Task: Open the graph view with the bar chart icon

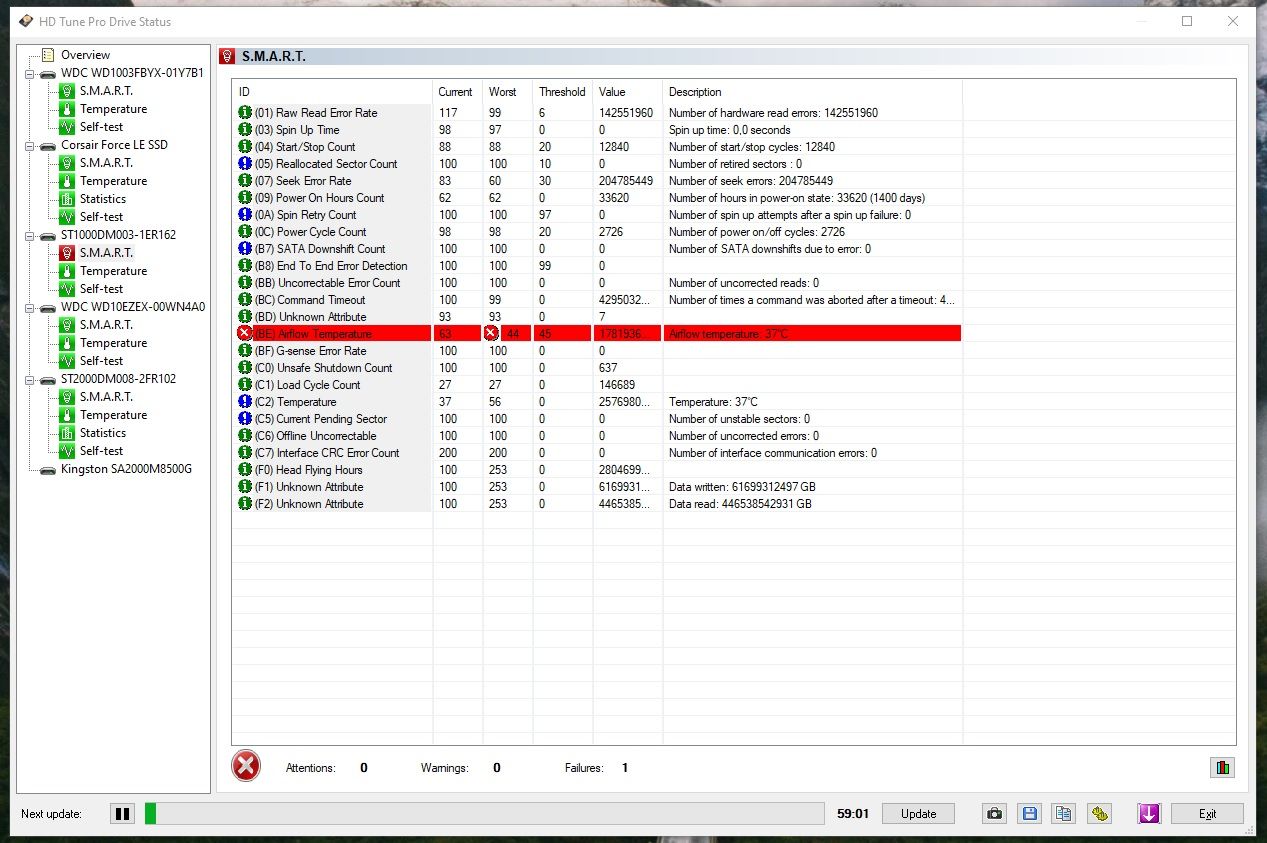Action: point(1222,767)
